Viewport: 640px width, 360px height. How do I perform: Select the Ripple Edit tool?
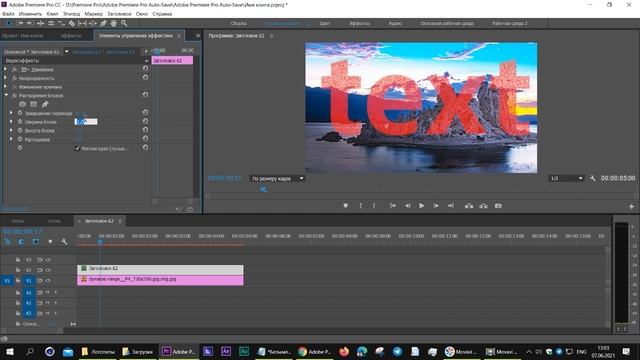pyautogui.click(x=40, y=24)
